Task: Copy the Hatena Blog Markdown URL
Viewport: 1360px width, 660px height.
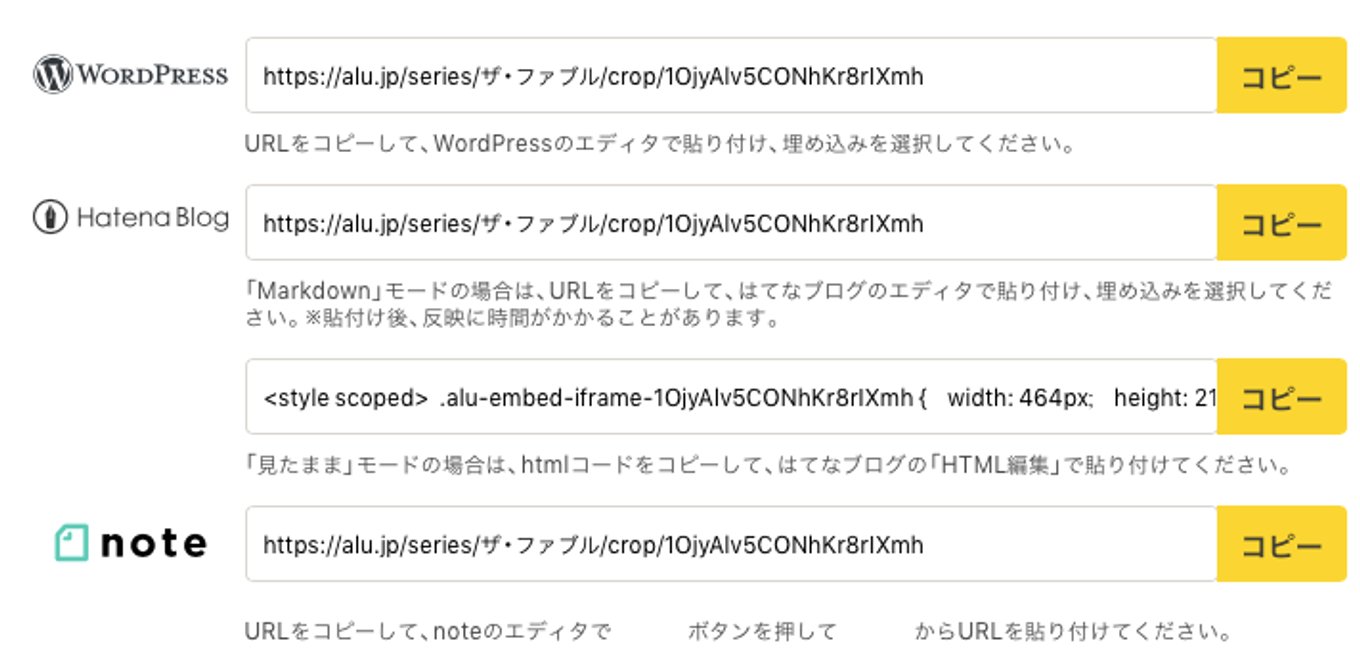Action: click(x=1282, y=222)
